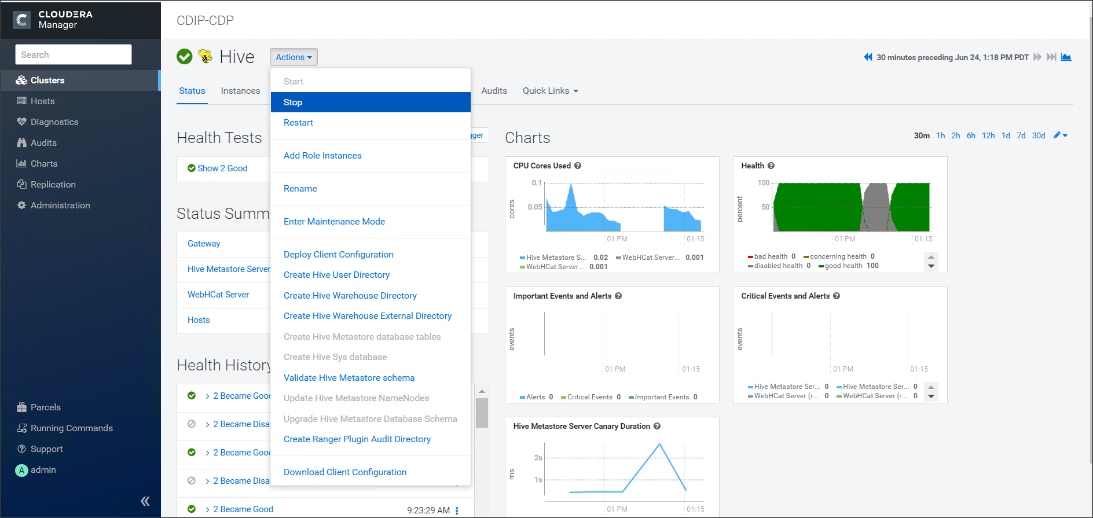This screenshot has width=1093, height=518.
Task: Open WebHCat Server in Status Summary
Action: [218, 294]
